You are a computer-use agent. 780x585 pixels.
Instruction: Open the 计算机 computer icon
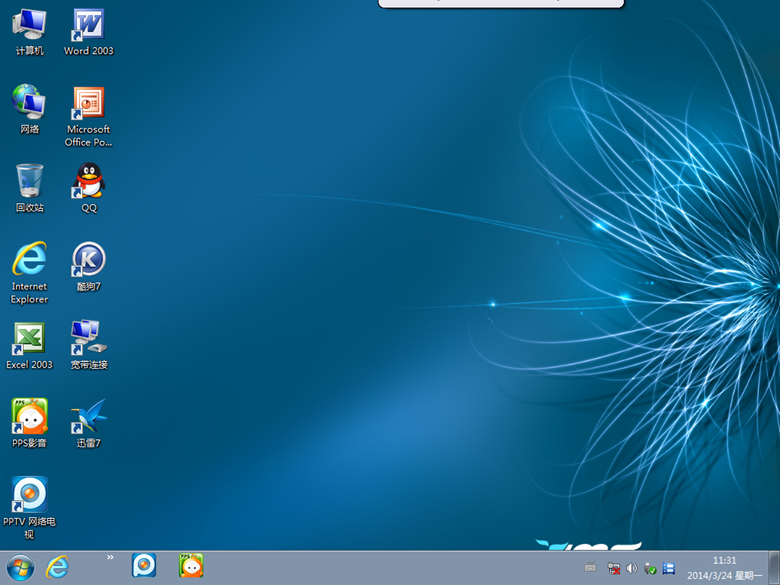29,25
